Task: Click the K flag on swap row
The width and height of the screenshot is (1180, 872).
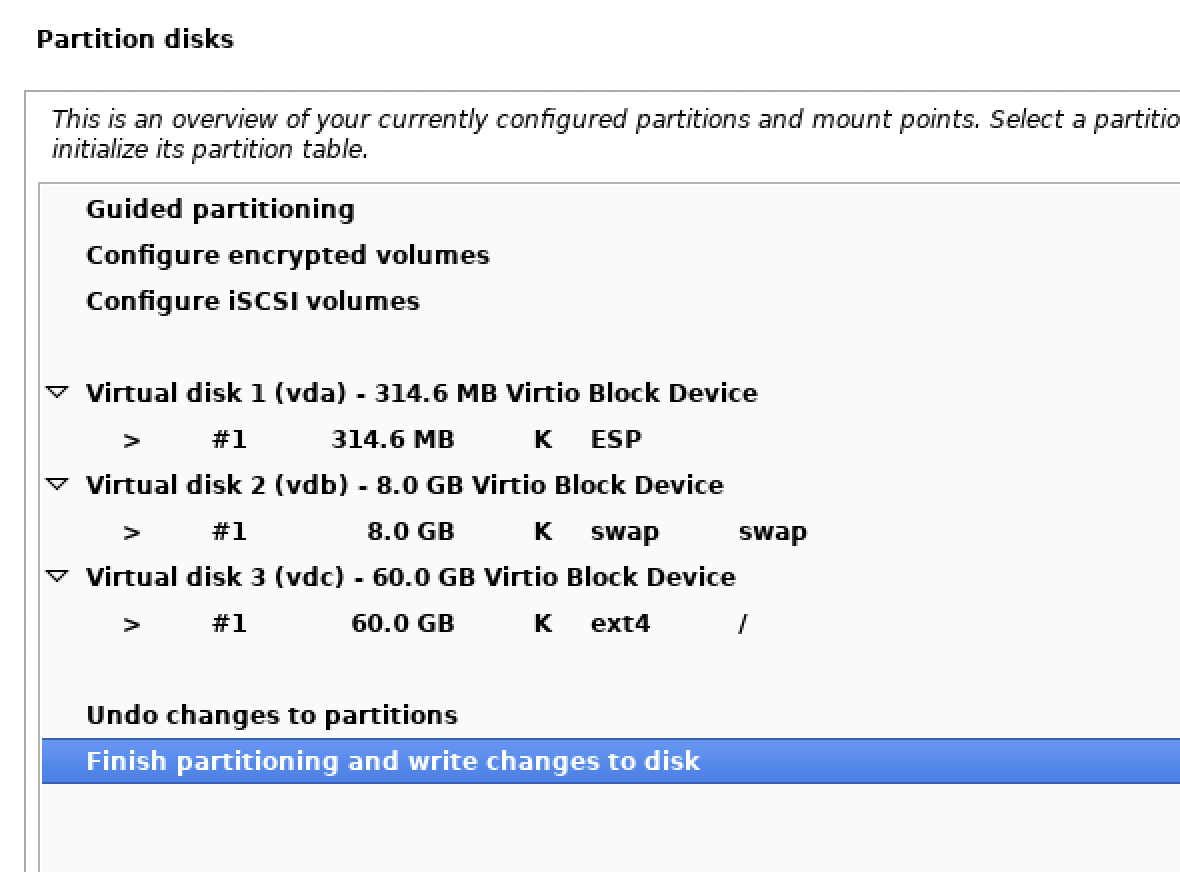Action: 543,531
